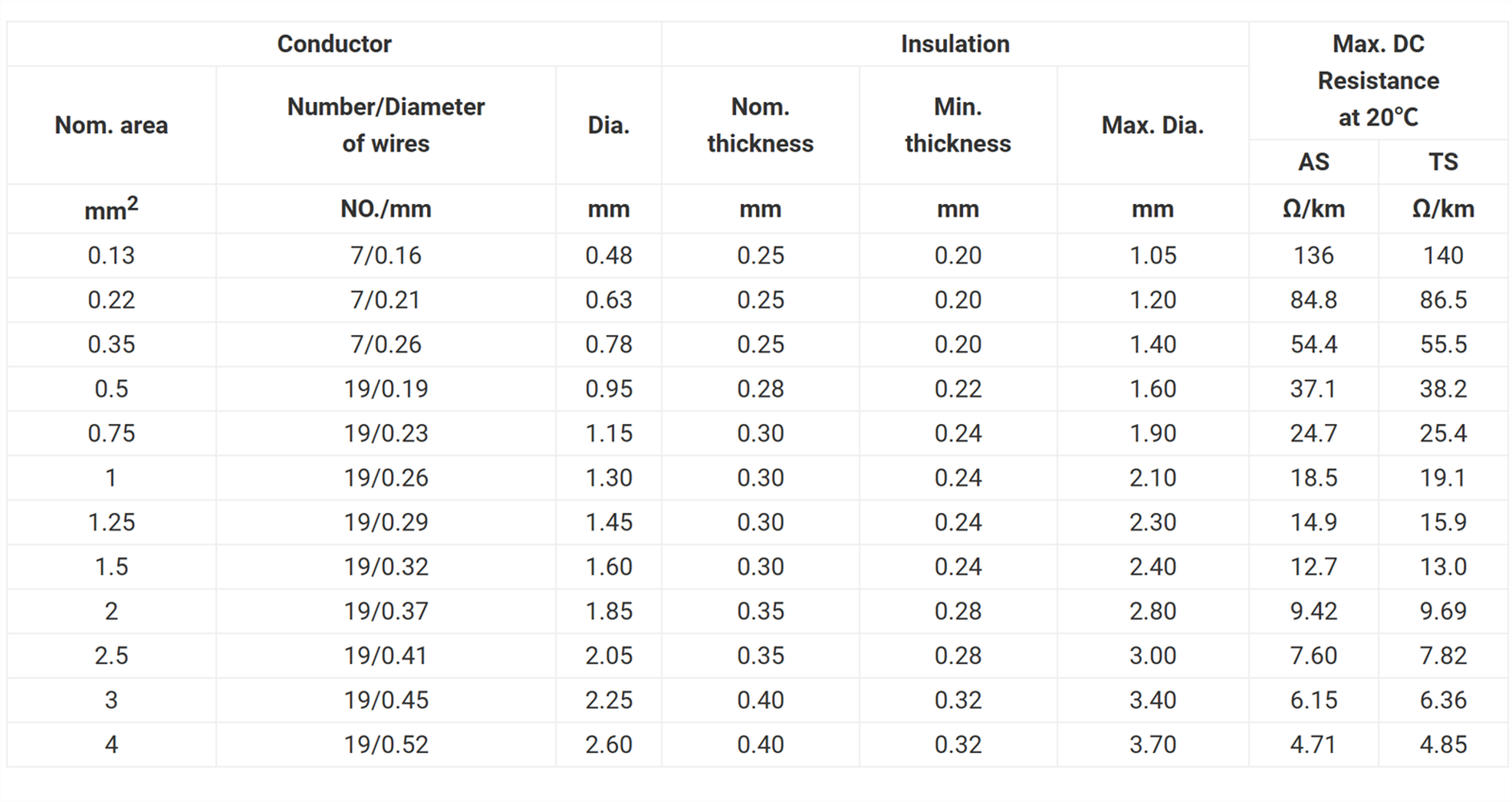The width and height of the screenshot is (1512, 802).
Task: Click the Conductor group header
Action: tap(334, 44)
